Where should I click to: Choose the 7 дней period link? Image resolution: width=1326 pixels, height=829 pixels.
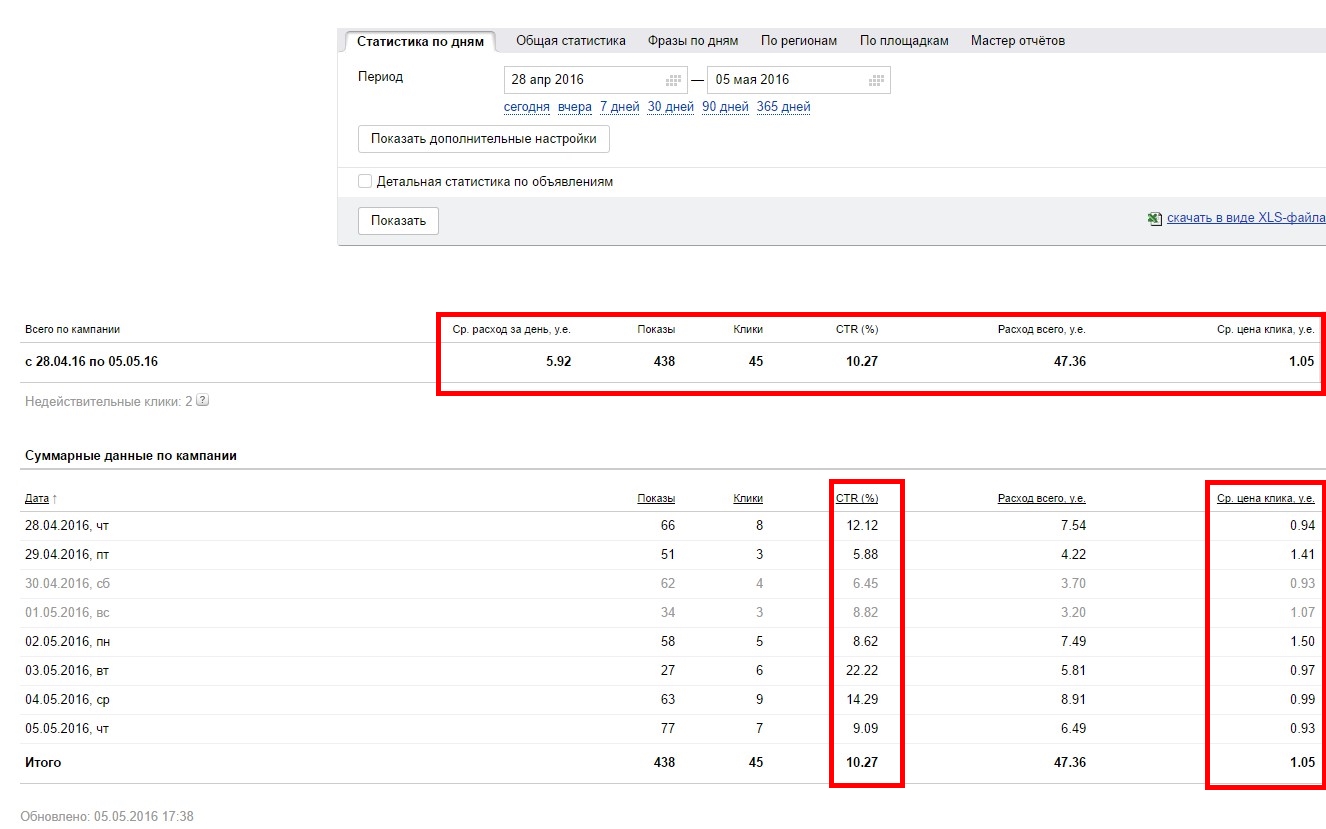619,107
